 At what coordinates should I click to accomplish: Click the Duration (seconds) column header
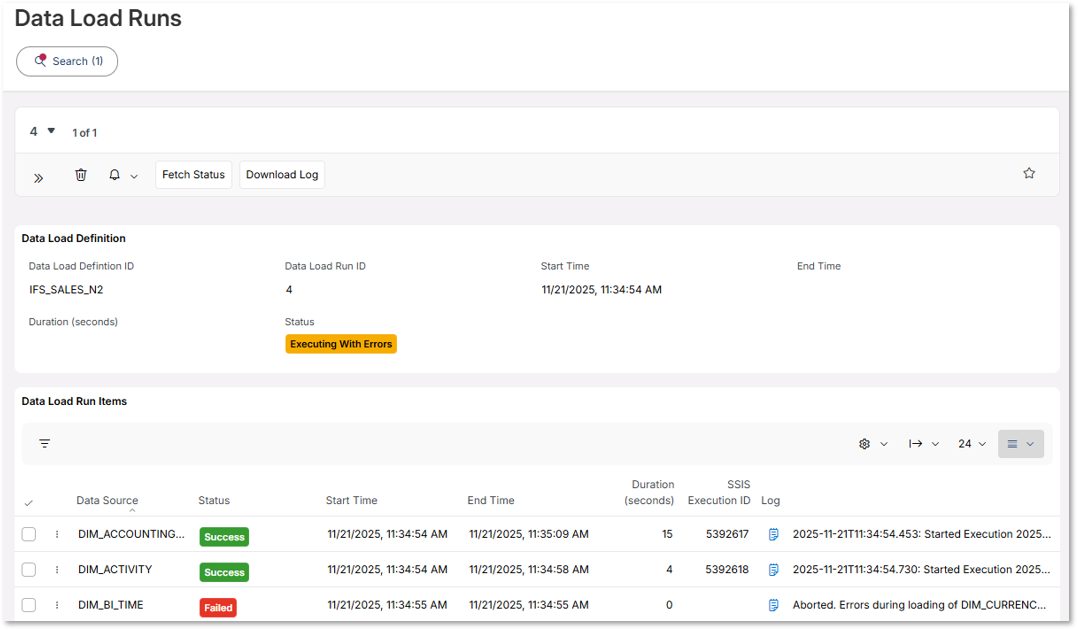click(x=649, y=492)
